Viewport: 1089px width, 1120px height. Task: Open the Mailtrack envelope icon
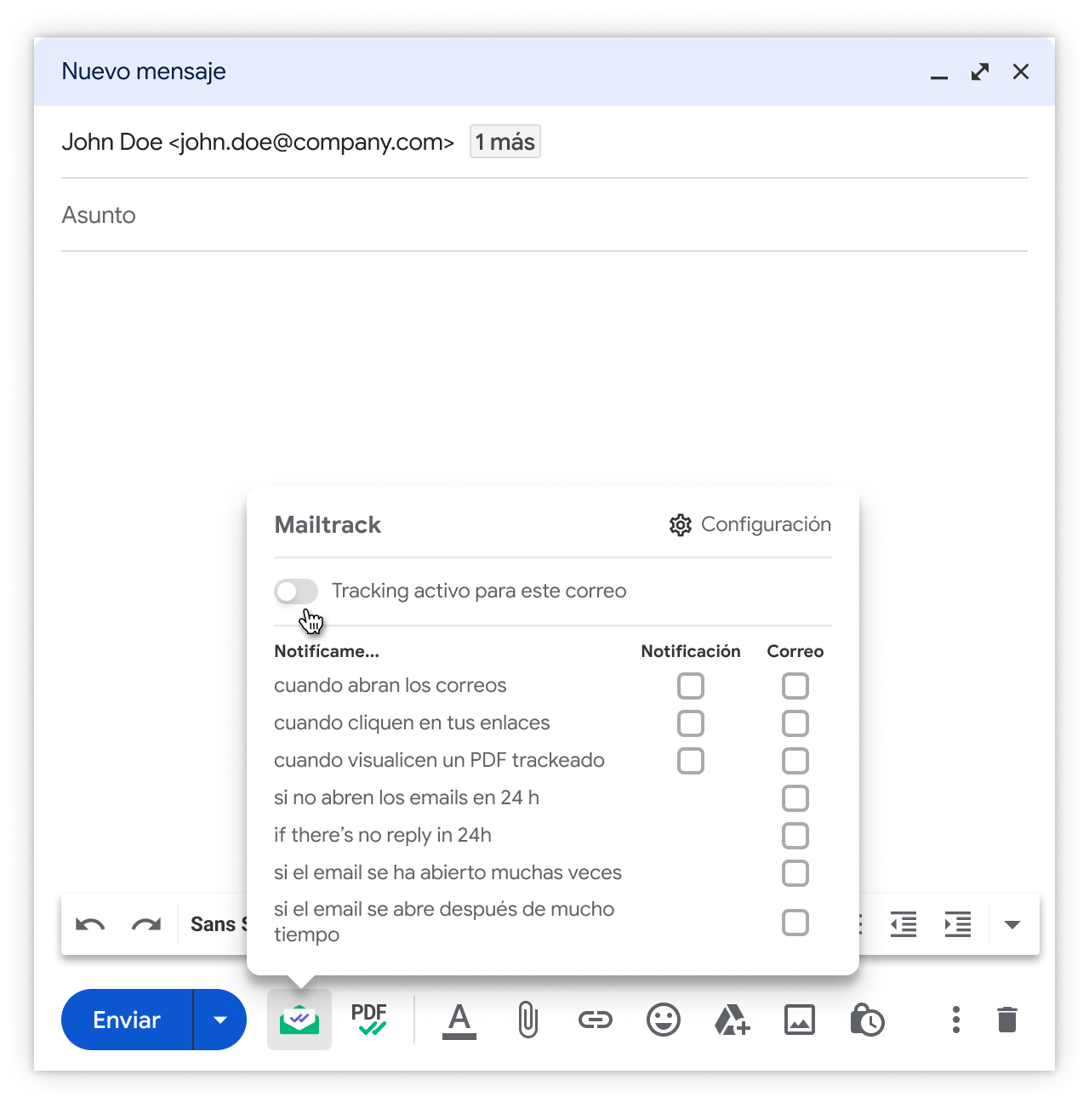[x=299, y=1020]
